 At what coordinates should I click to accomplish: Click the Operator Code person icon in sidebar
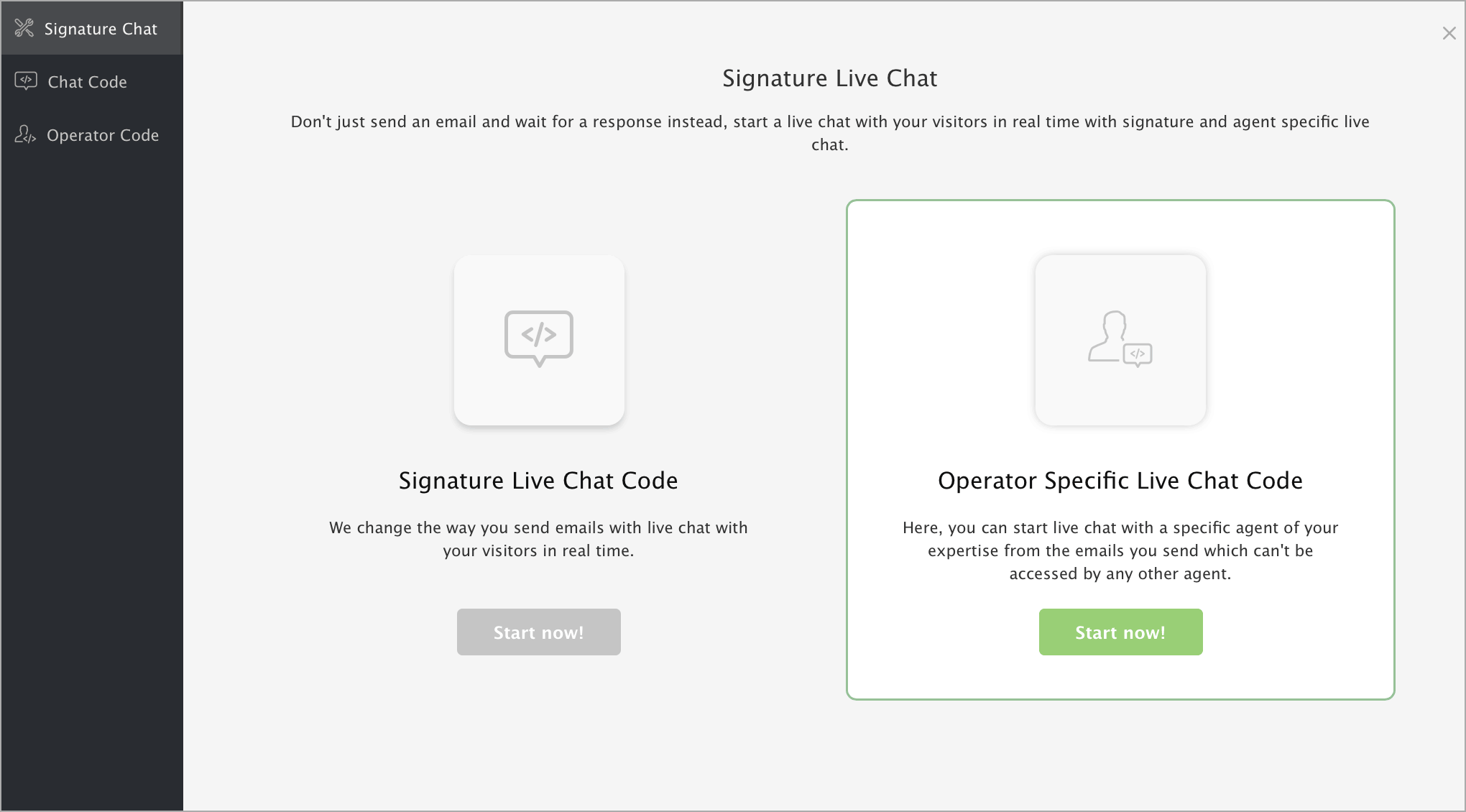pos(25,134)
